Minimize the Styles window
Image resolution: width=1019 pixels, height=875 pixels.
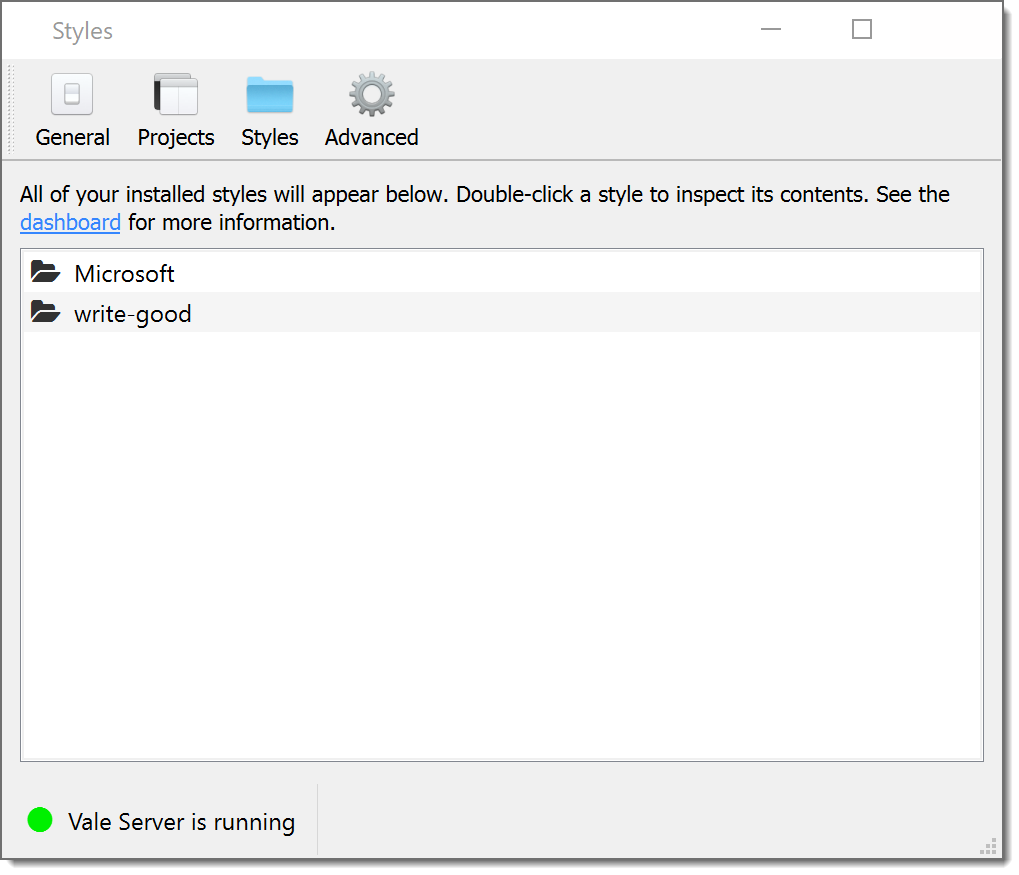[771, 29]
